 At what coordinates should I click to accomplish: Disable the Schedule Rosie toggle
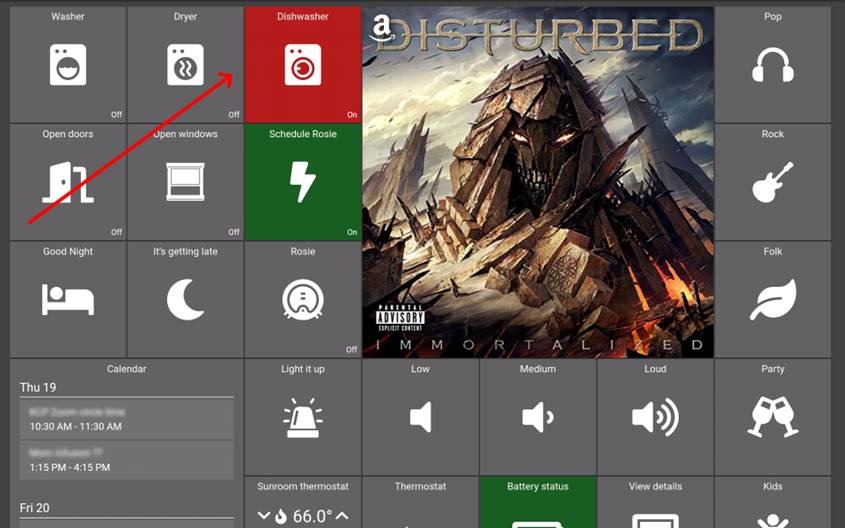(302, 183)
